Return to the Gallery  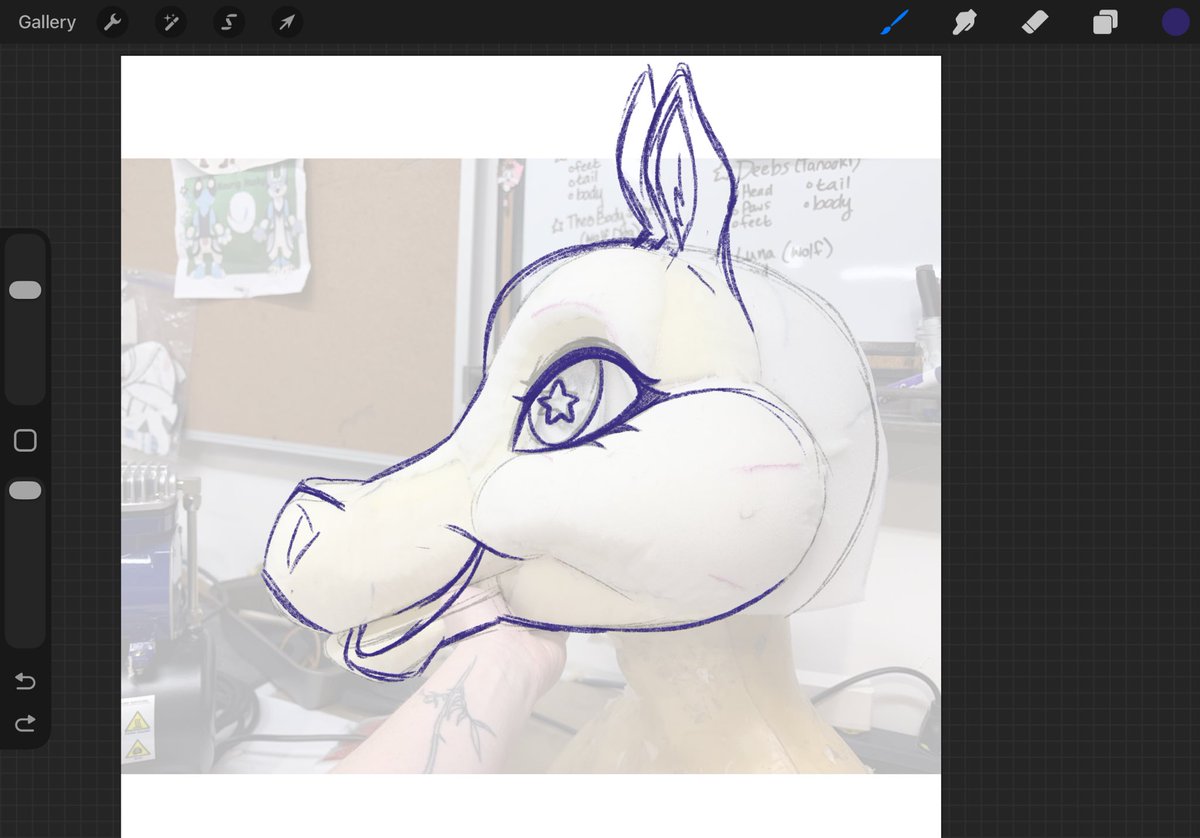[47, 22]
